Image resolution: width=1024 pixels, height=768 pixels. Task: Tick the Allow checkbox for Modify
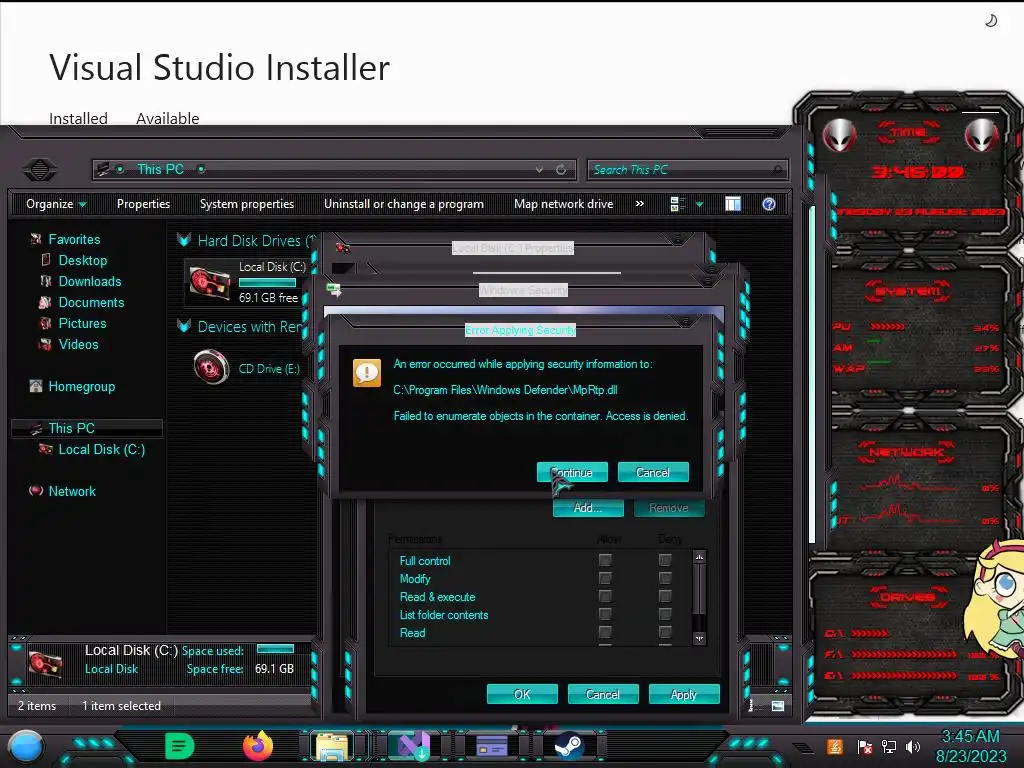point(605,579)
